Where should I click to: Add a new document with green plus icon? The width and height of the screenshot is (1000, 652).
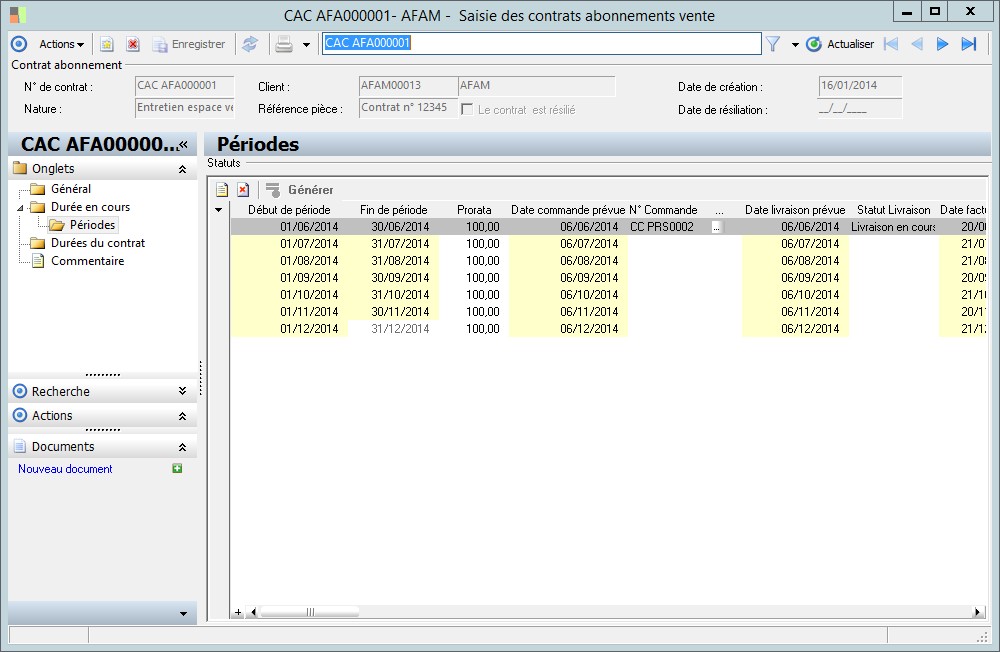[178, 468]
